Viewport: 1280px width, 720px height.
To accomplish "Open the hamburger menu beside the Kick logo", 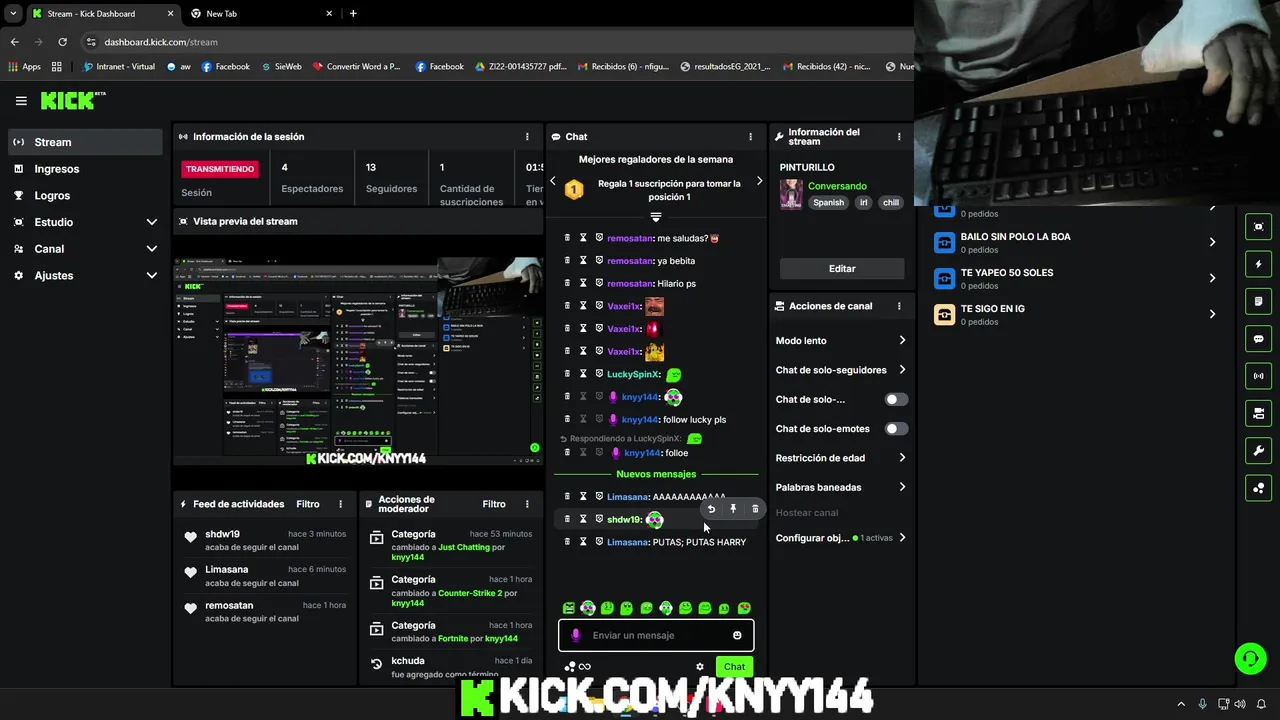I will point(21,101).
